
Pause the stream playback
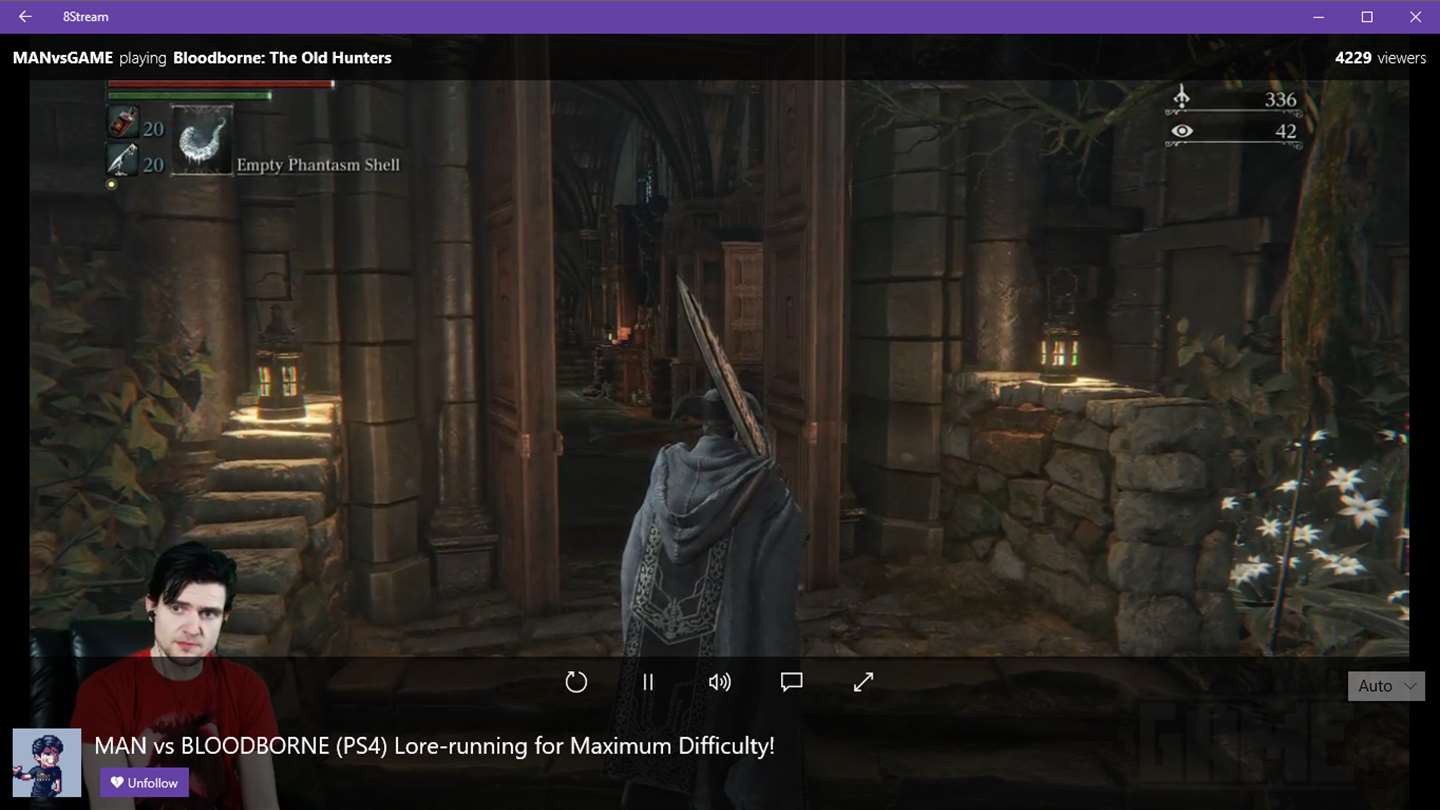(x=648, y=682)
